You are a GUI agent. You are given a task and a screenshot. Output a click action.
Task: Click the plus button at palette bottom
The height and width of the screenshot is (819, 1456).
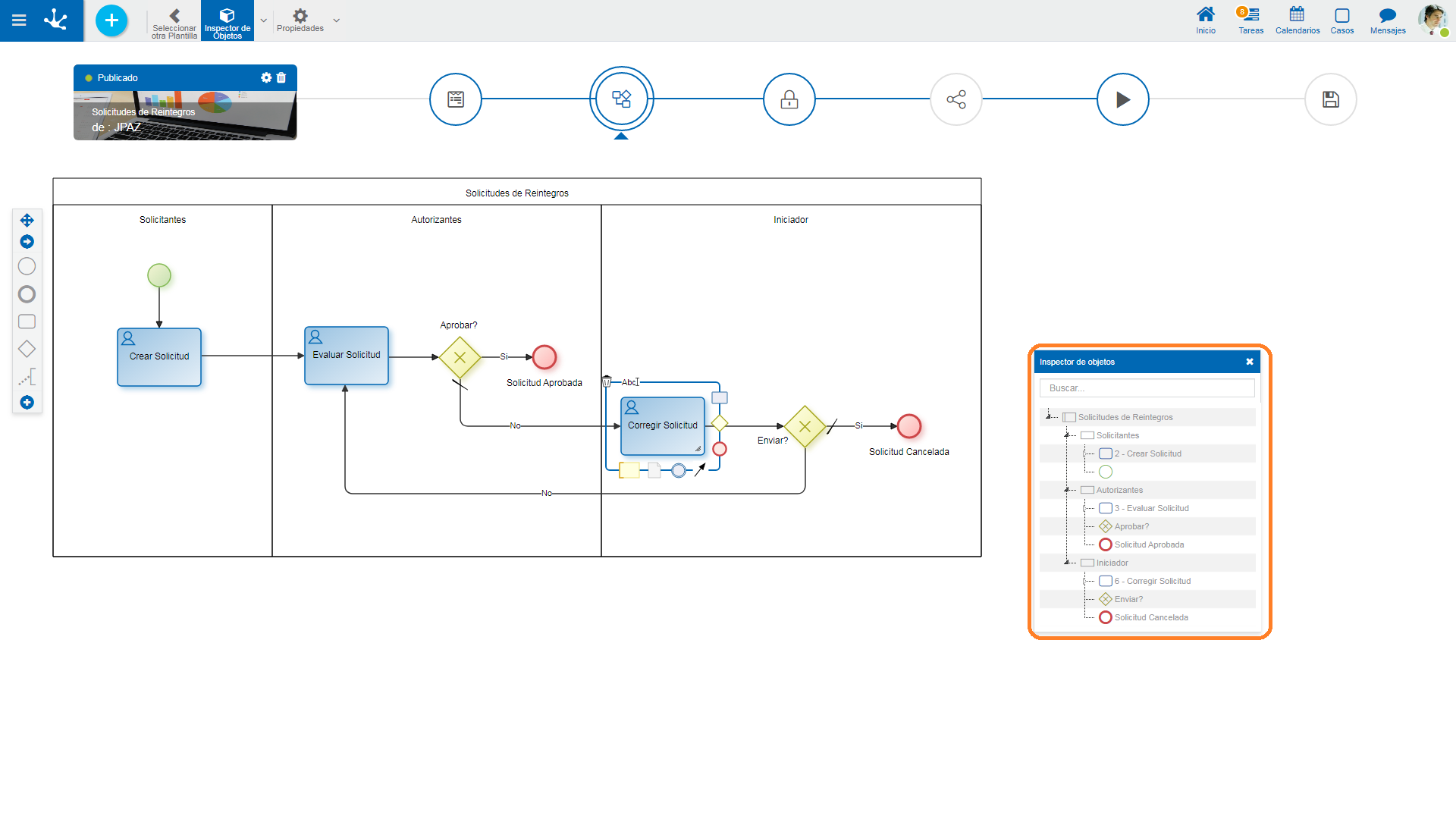pos(27,402)
